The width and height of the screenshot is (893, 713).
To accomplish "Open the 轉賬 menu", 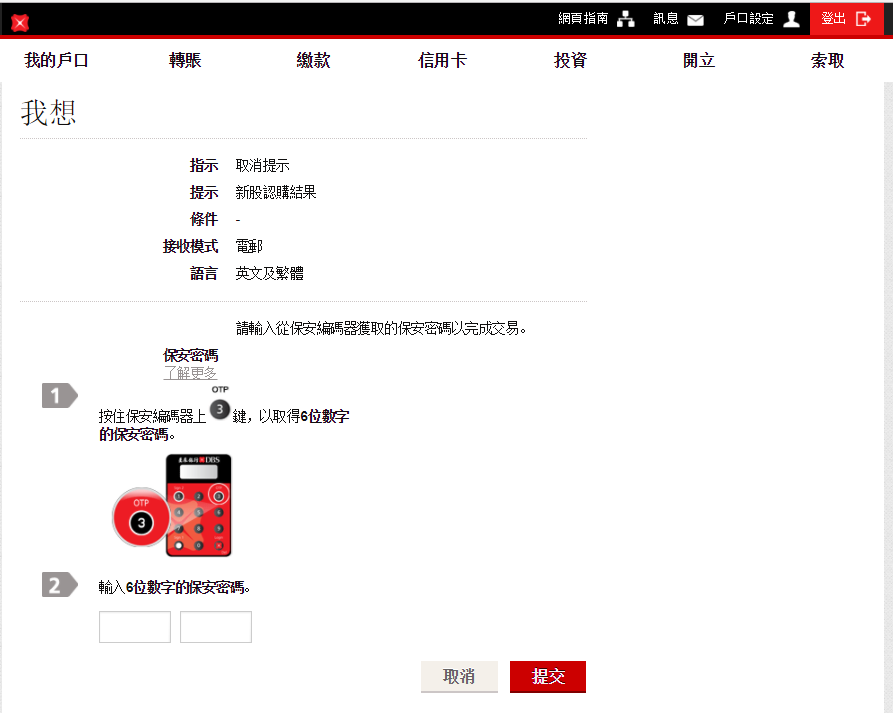I will (x=185, y=61).
